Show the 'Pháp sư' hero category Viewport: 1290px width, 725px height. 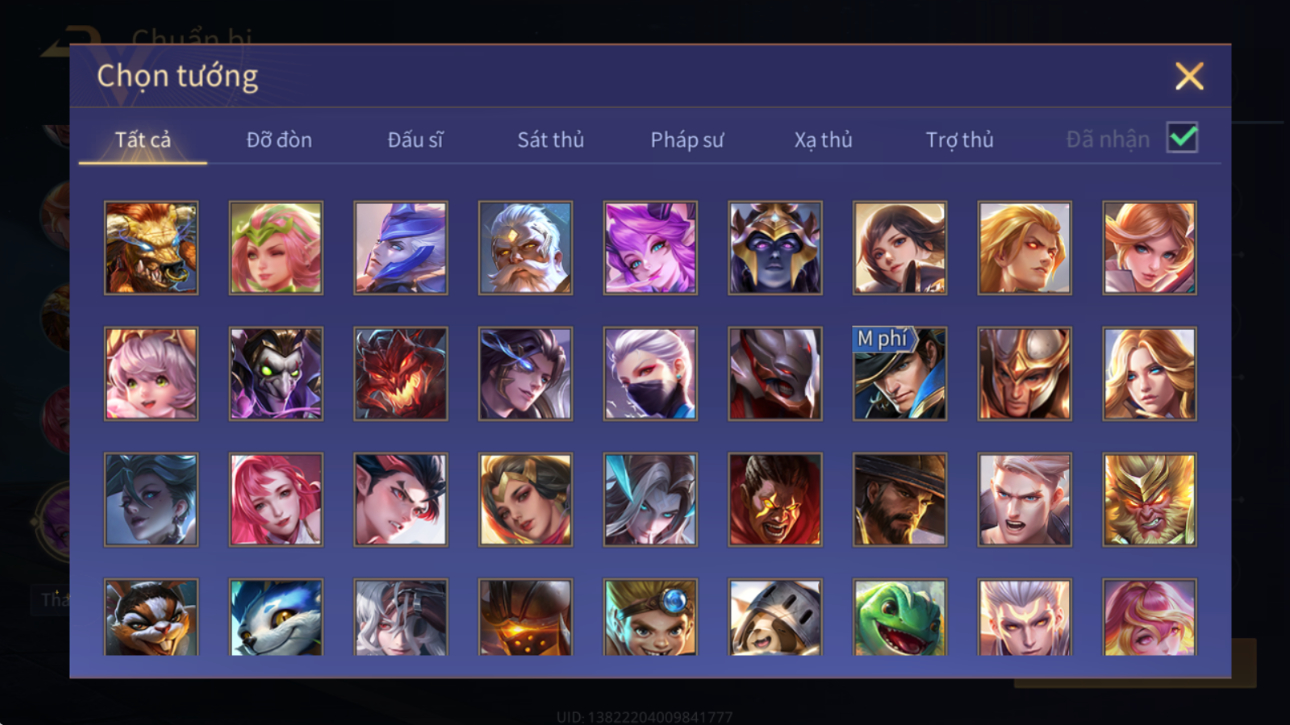(687, 140)
